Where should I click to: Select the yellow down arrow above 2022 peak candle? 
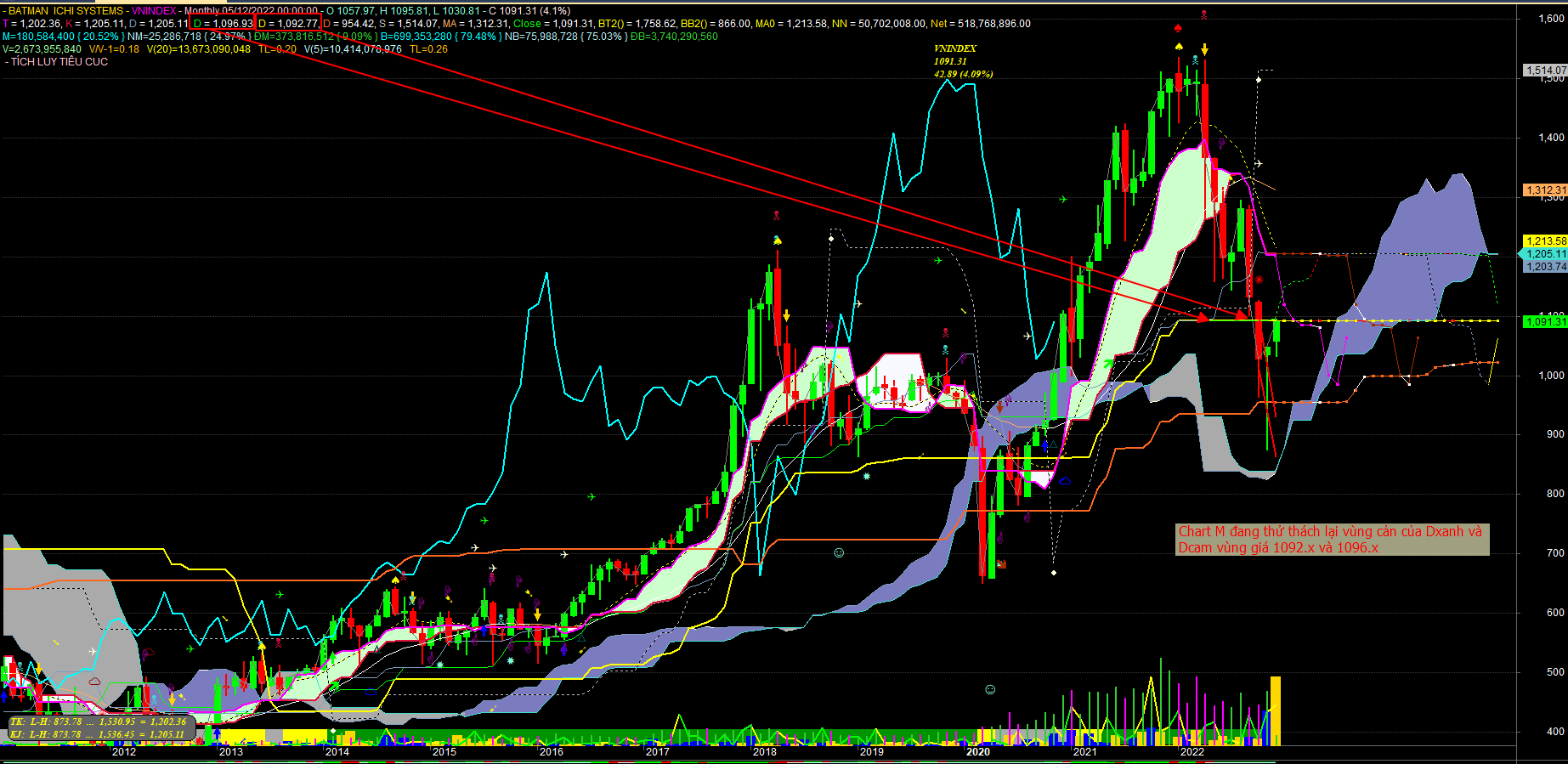1204,49
